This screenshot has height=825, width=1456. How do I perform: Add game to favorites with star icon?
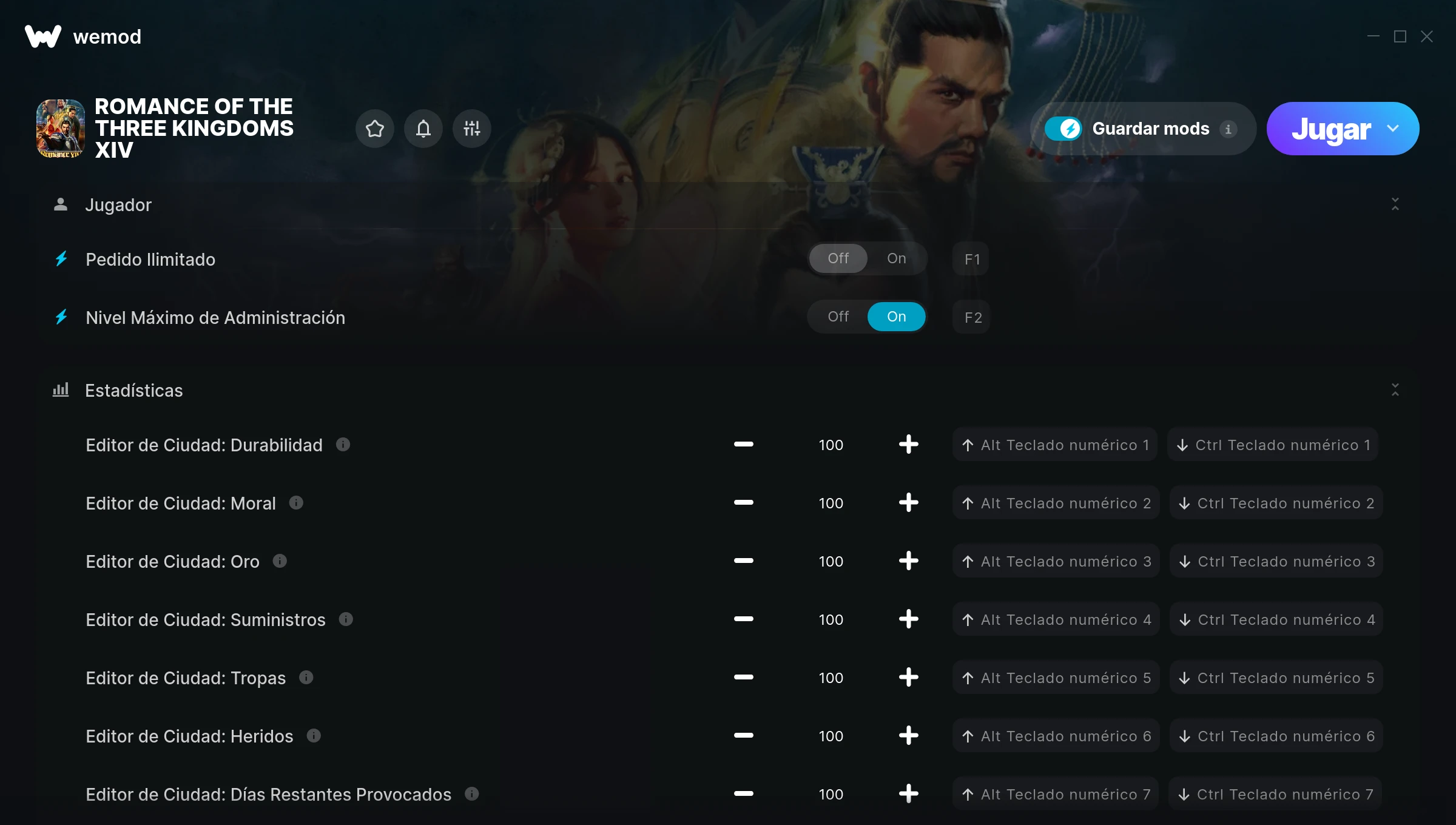coord(375,129)
